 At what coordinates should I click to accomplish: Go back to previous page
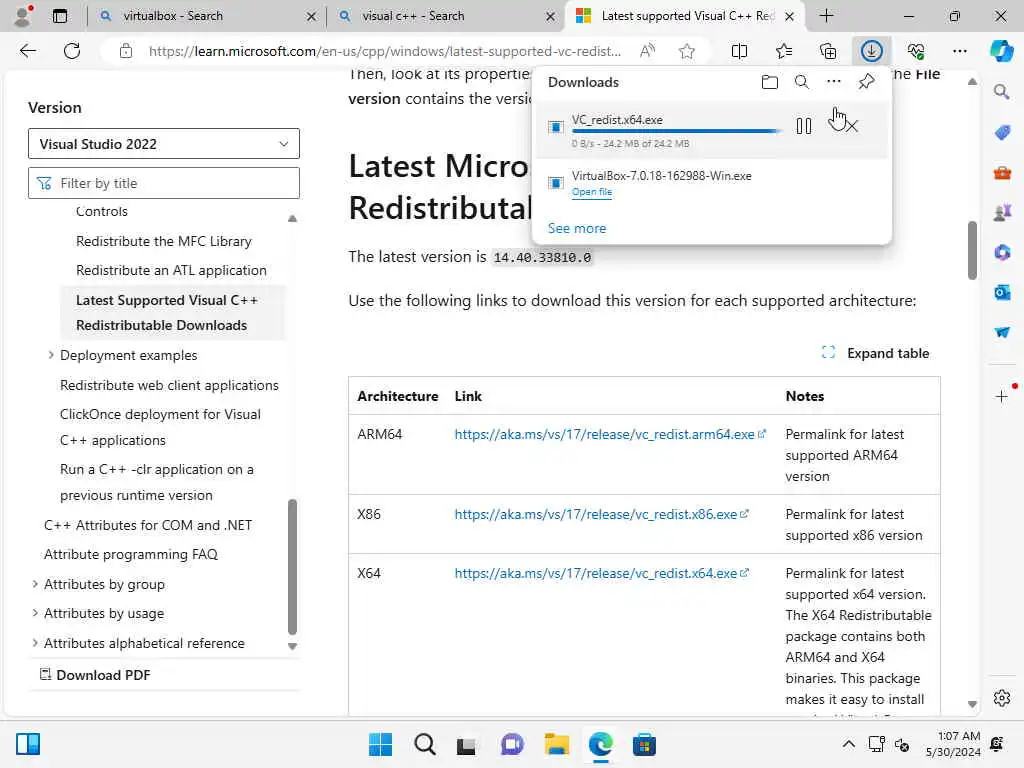point(27,51)
